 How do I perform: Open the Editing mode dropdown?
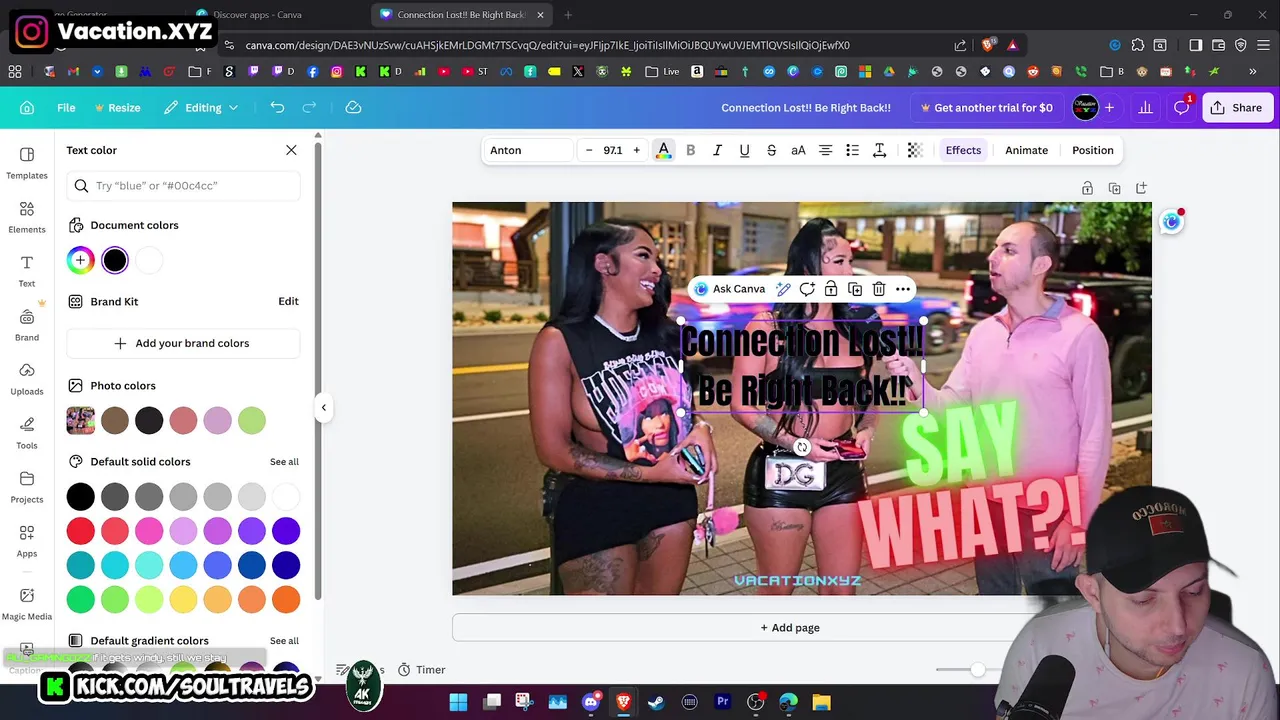pos(202,107)
